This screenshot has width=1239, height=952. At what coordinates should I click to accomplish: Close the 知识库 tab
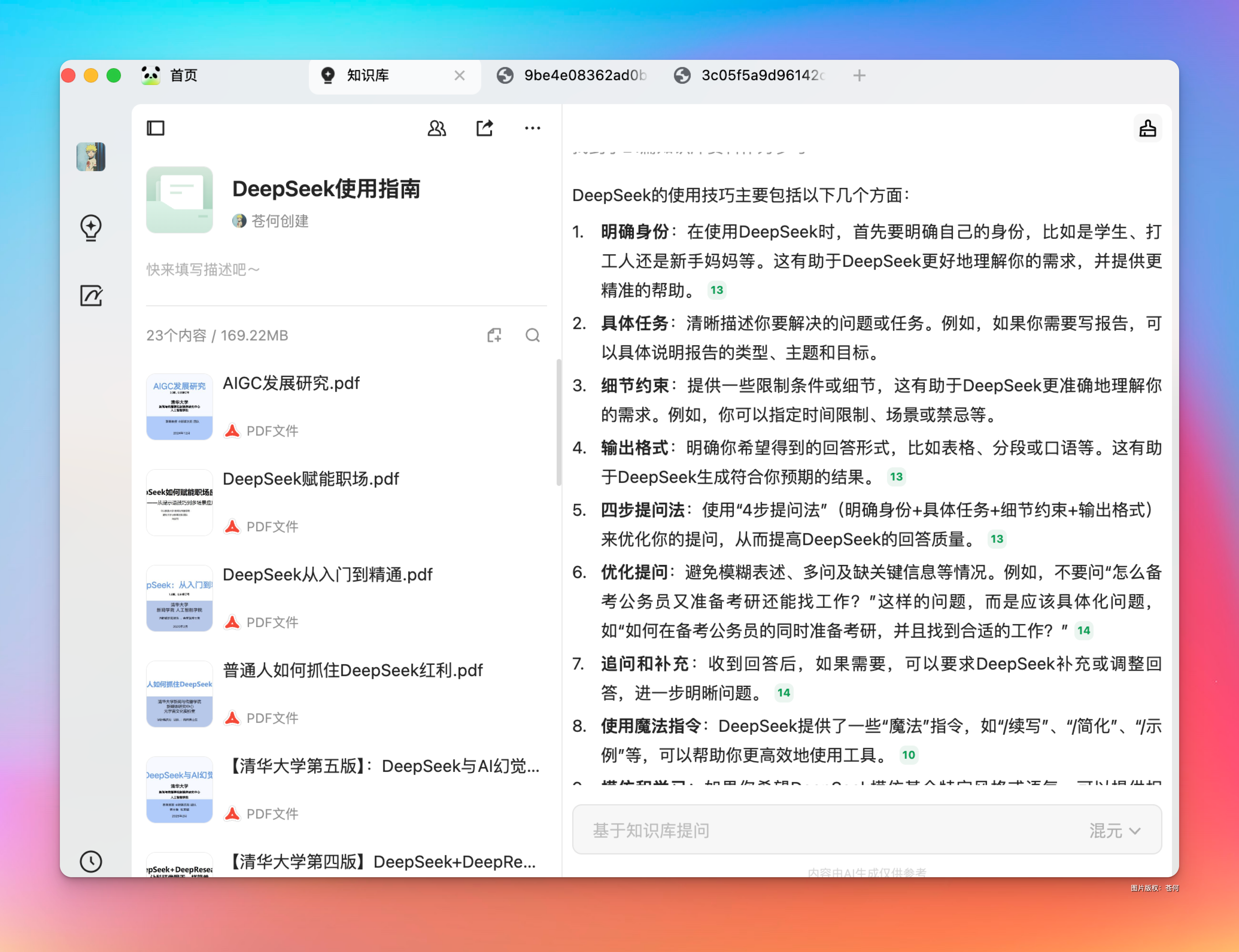(x=459, y=75)
